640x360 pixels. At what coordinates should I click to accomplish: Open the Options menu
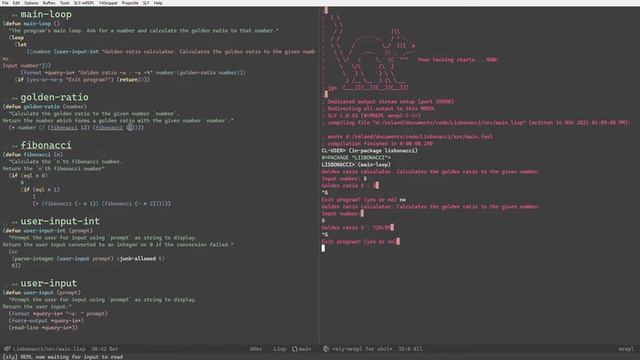click(x=31, y=3)
